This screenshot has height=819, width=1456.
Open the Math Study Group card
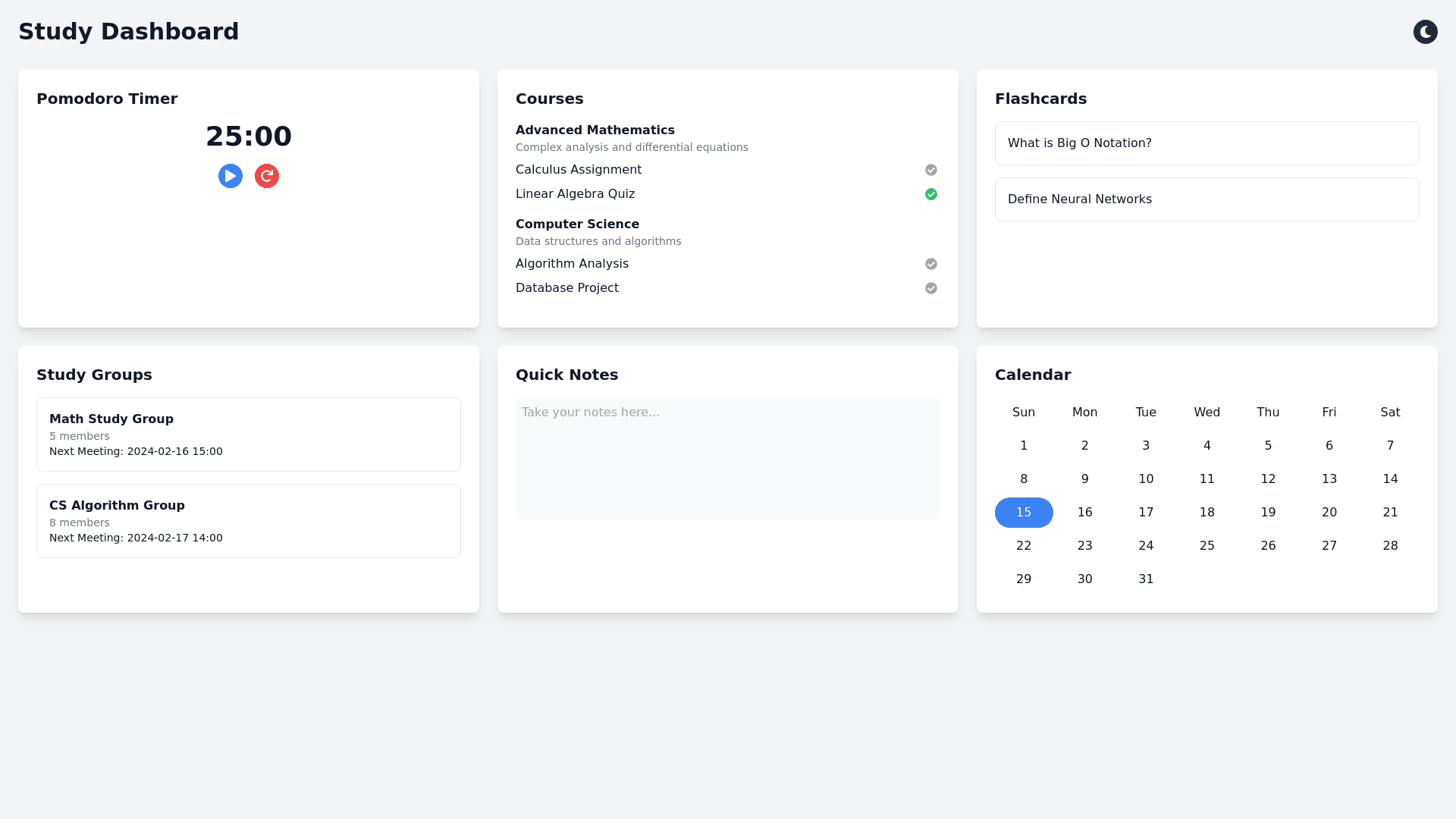coord(249,435)
